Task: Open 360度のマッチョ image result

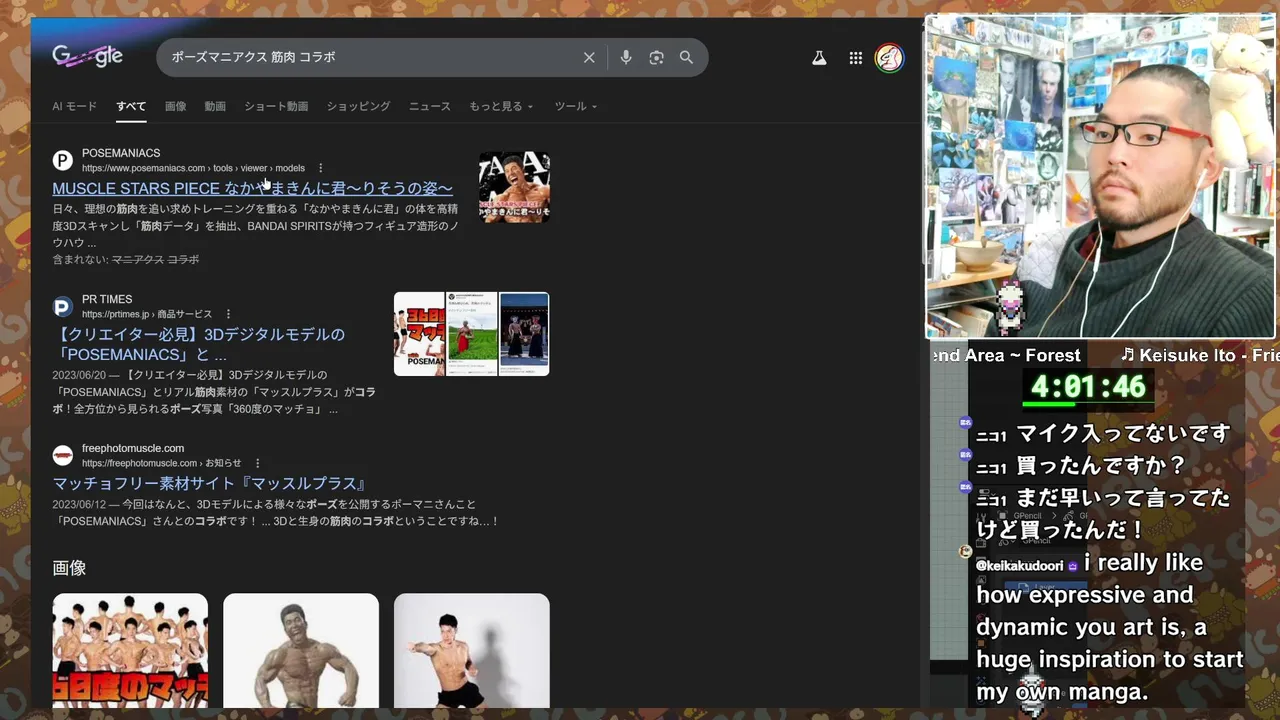Action: [130, 650]
